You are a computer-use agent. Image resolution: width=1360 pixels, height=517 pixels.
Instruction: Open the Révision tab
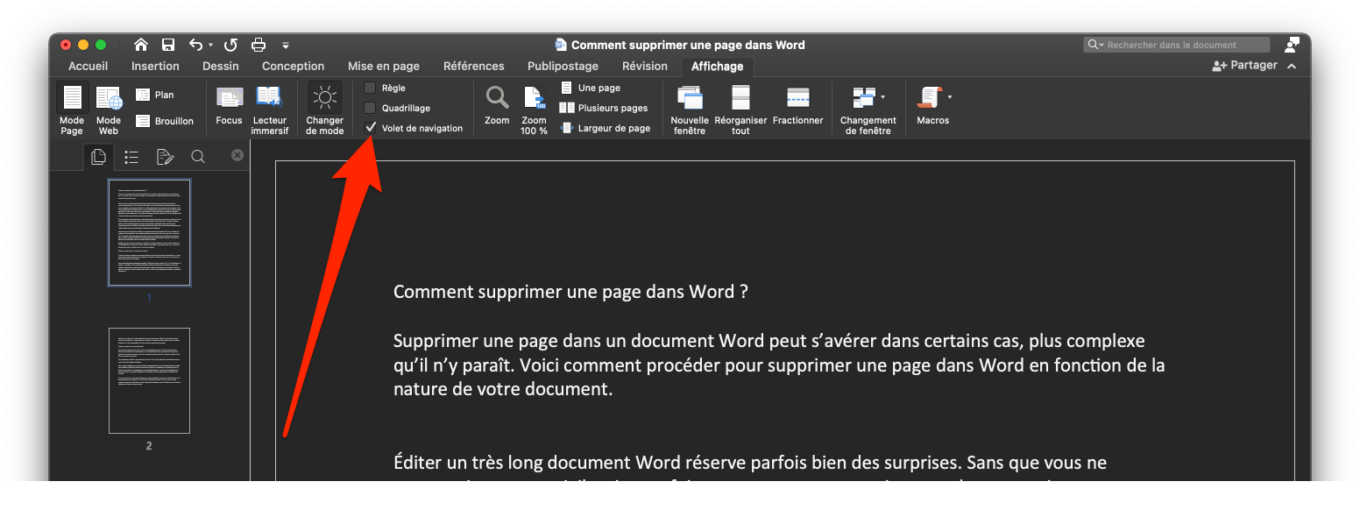pos(645,66)
